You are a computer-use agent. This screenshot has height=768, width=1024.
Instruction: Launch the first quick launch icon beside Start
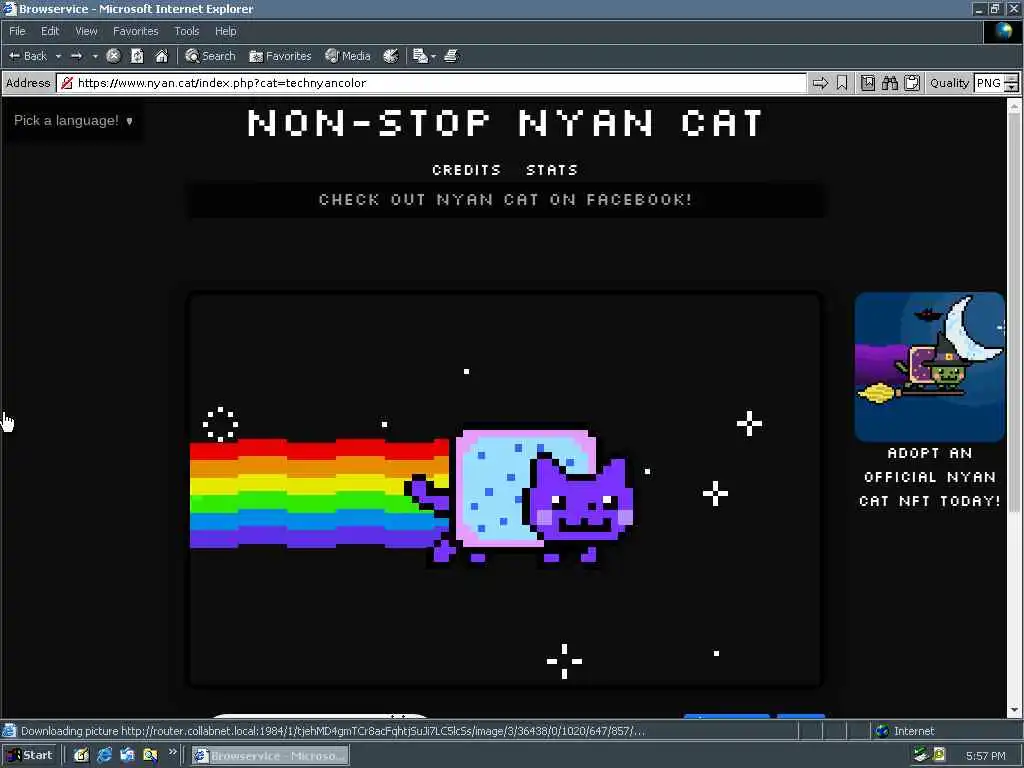point(81,756)
